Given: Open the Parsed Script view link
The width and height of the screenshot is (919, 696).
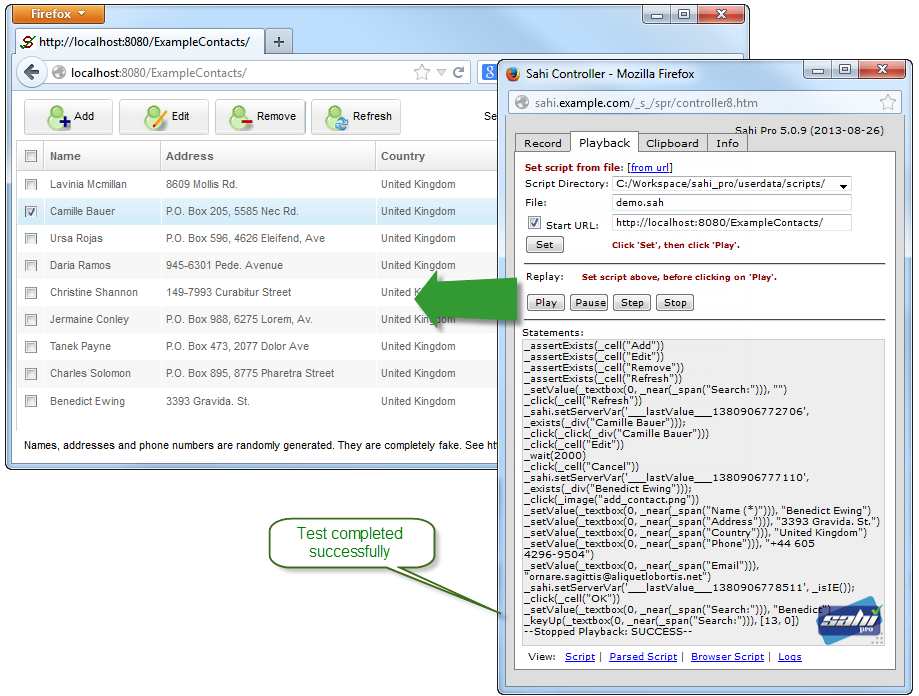Looking at the screenshot, I should coord(643,657).
